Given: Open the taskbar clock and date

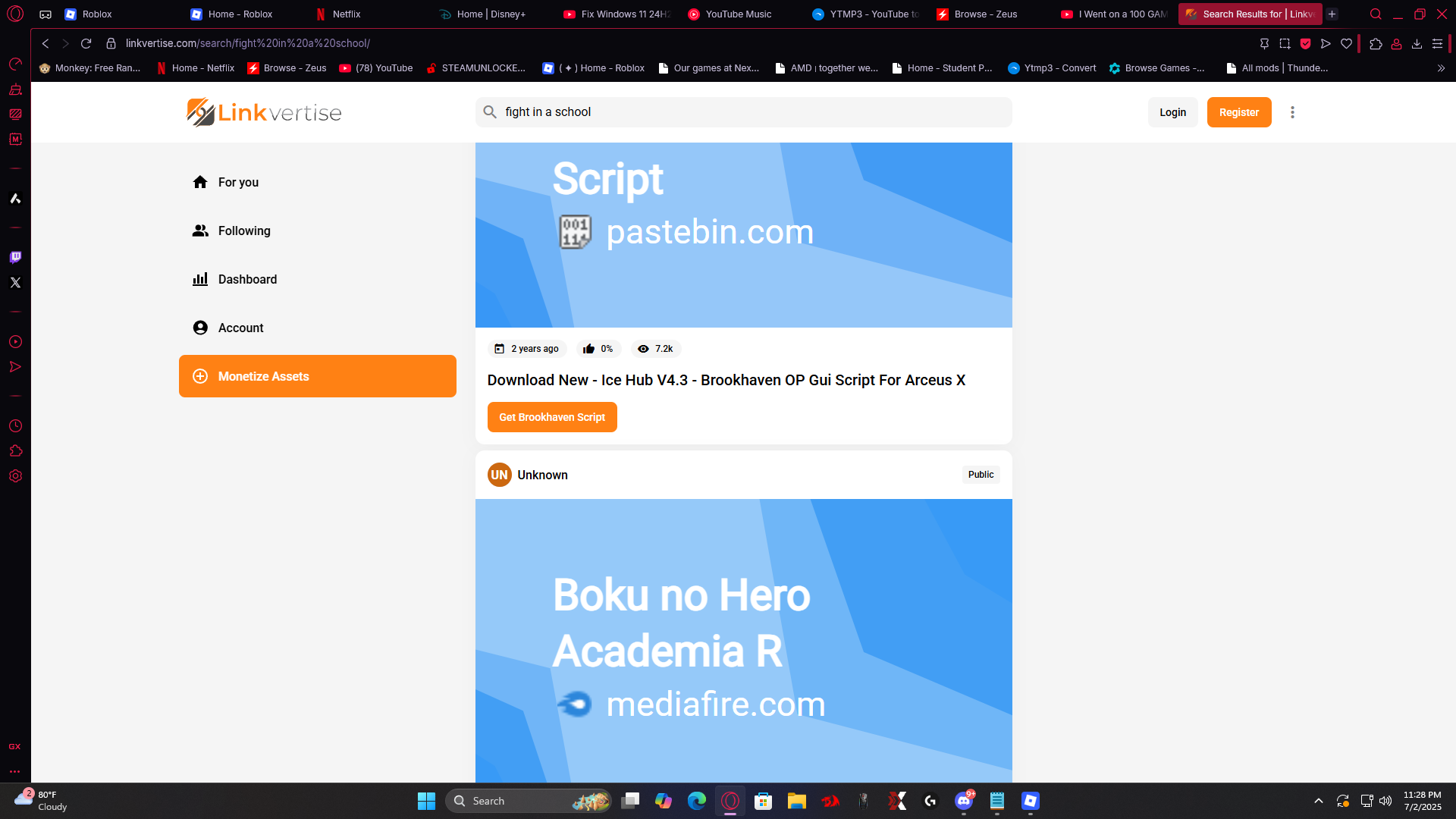Looking at the screenshot, I should click(x=1423, y=801).
